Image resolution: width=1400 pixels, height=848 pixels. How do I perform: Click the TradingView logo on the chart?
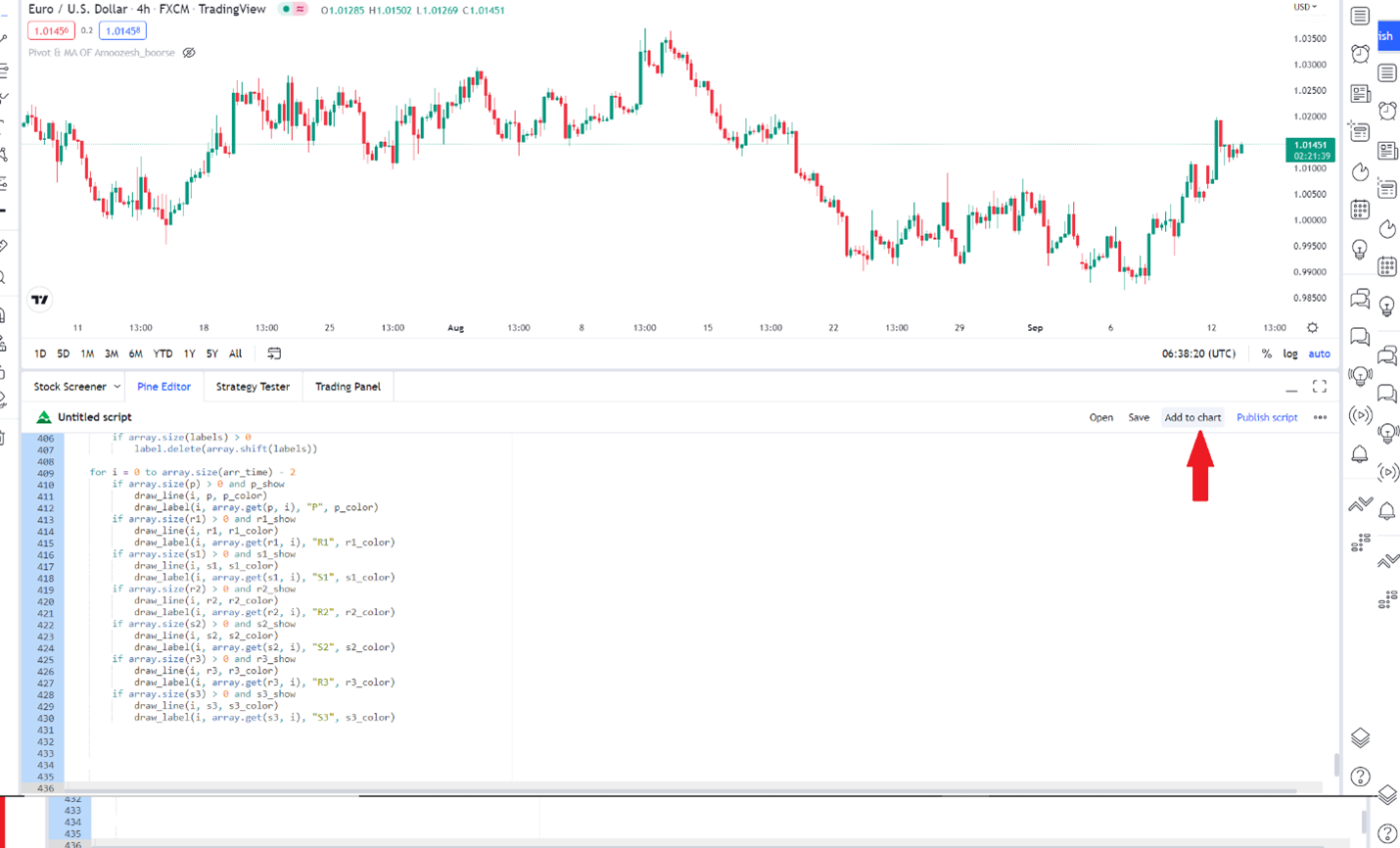pos(40,300)
